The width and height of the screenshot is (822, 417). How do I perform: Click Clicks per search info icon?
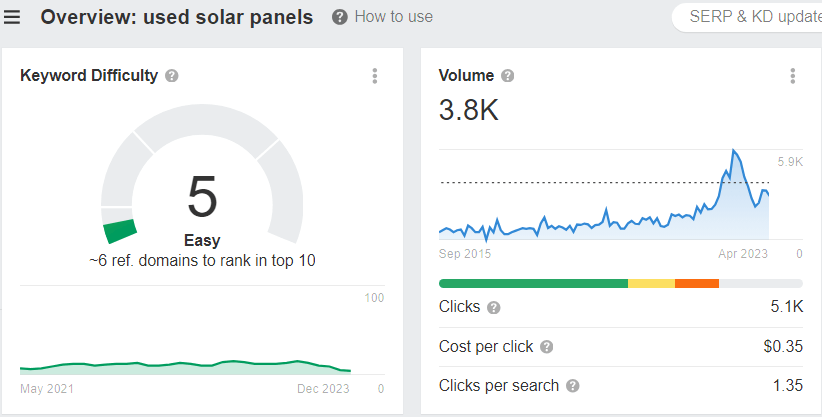pos(572,386)
